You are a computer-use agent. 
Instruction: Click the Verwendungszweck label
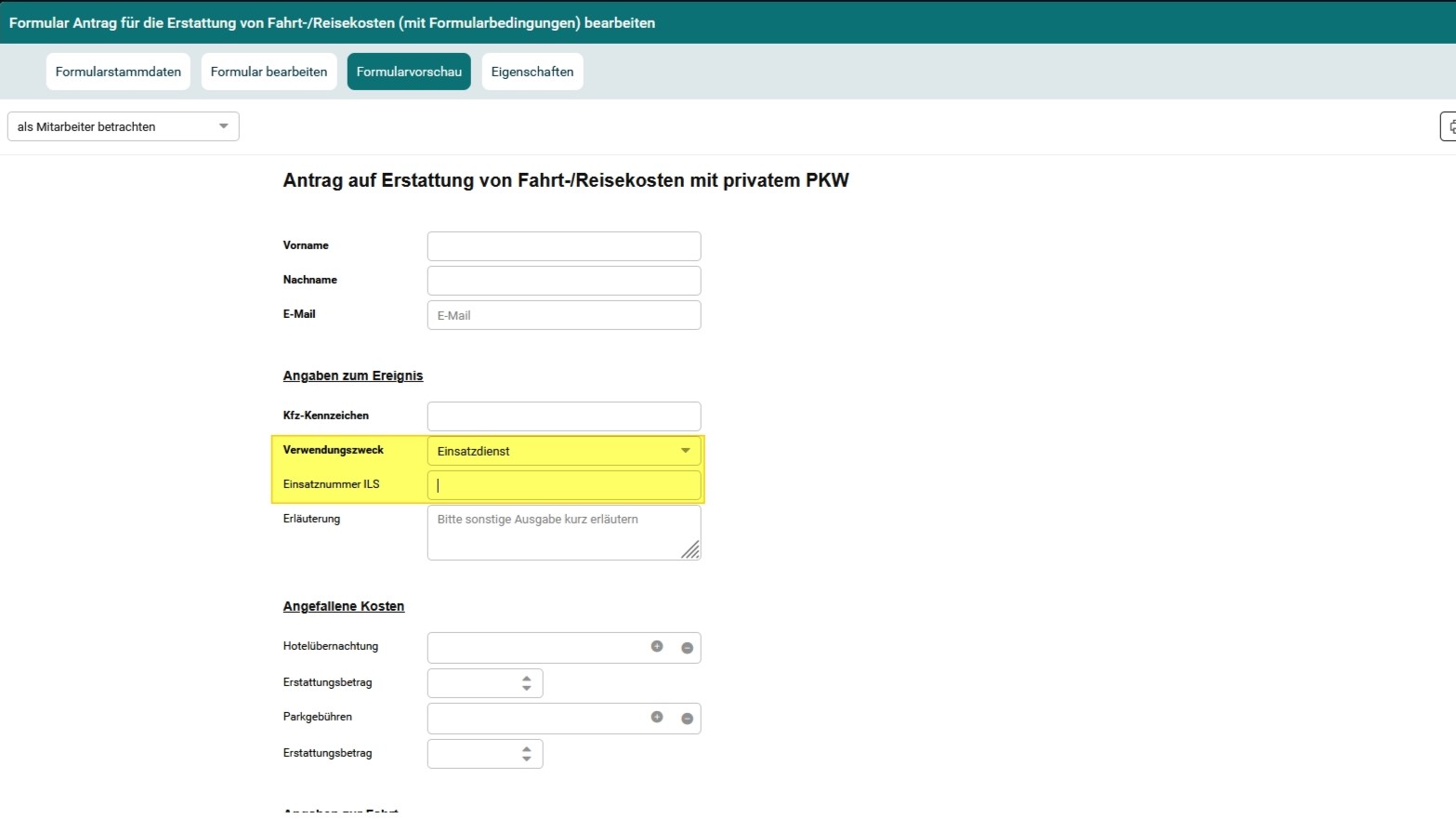(334, 450)
